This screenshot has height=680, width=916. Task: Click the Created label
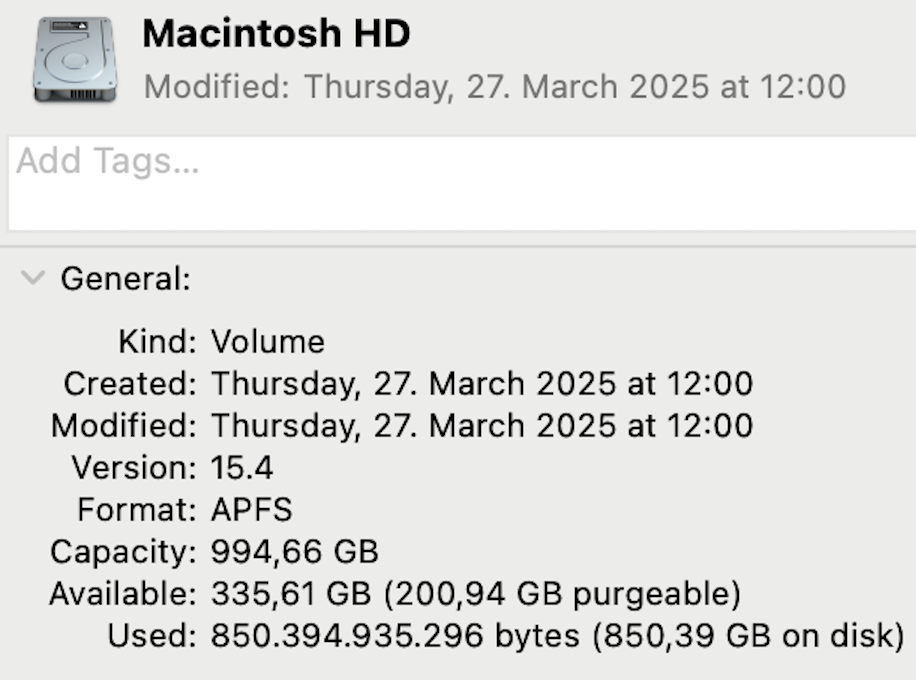tap(130, 383)
